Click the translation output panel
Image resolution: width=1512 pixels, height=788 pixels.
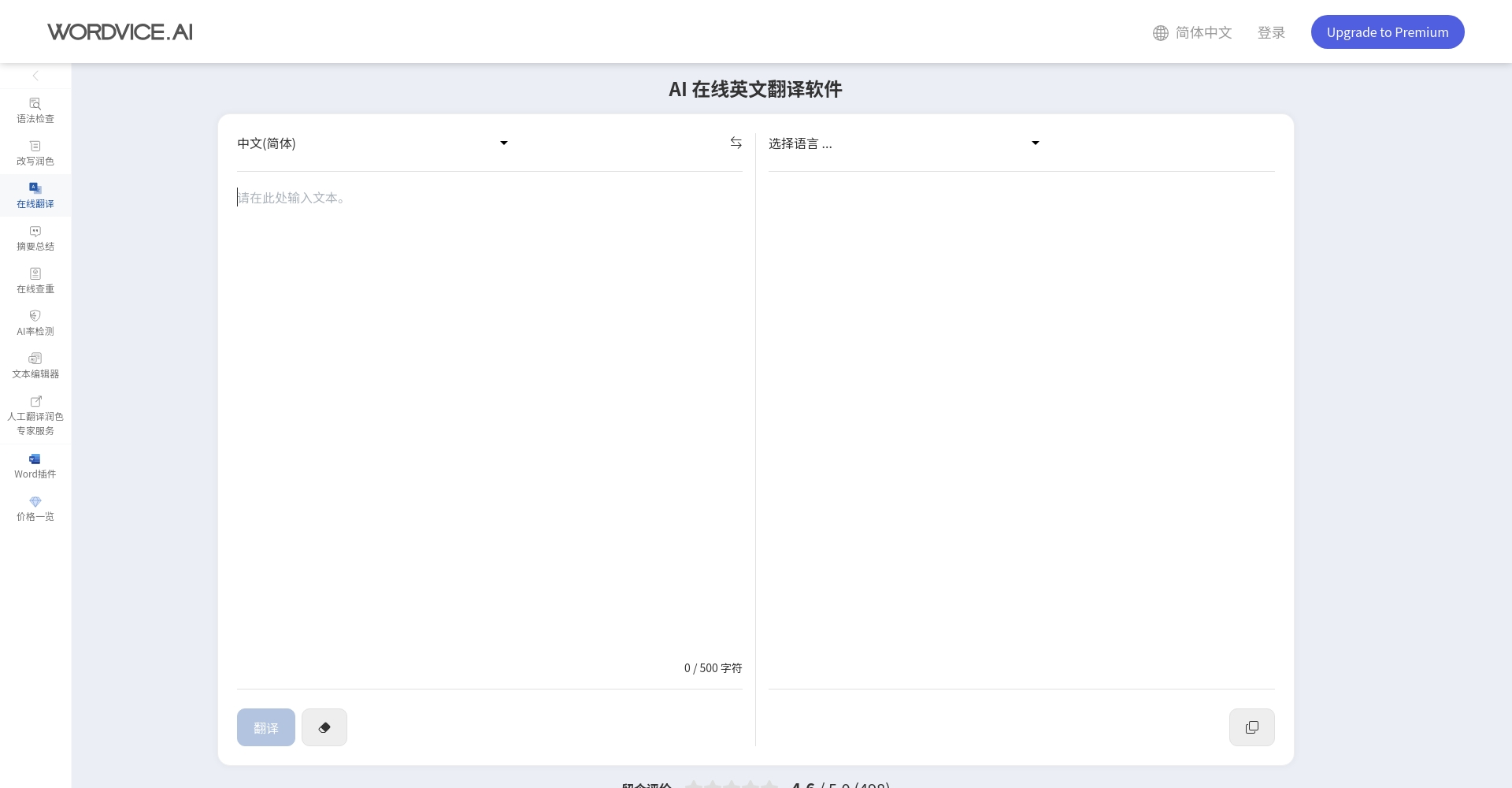pos(1021,430)
